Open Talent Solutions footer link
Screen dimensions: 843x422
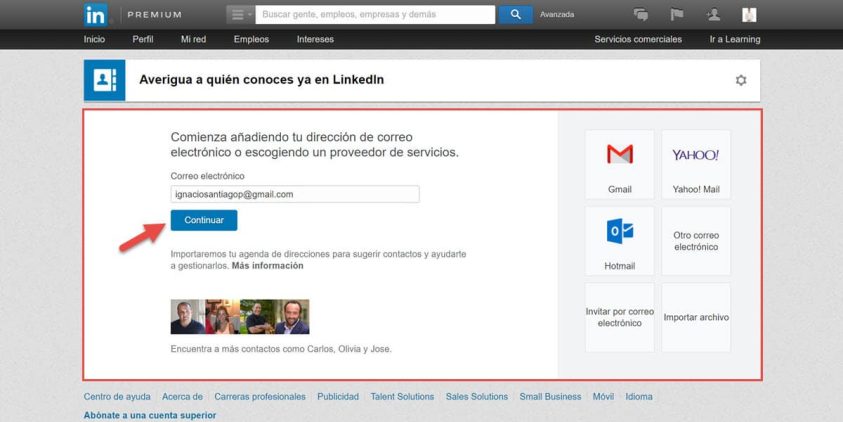pos(402,397)
